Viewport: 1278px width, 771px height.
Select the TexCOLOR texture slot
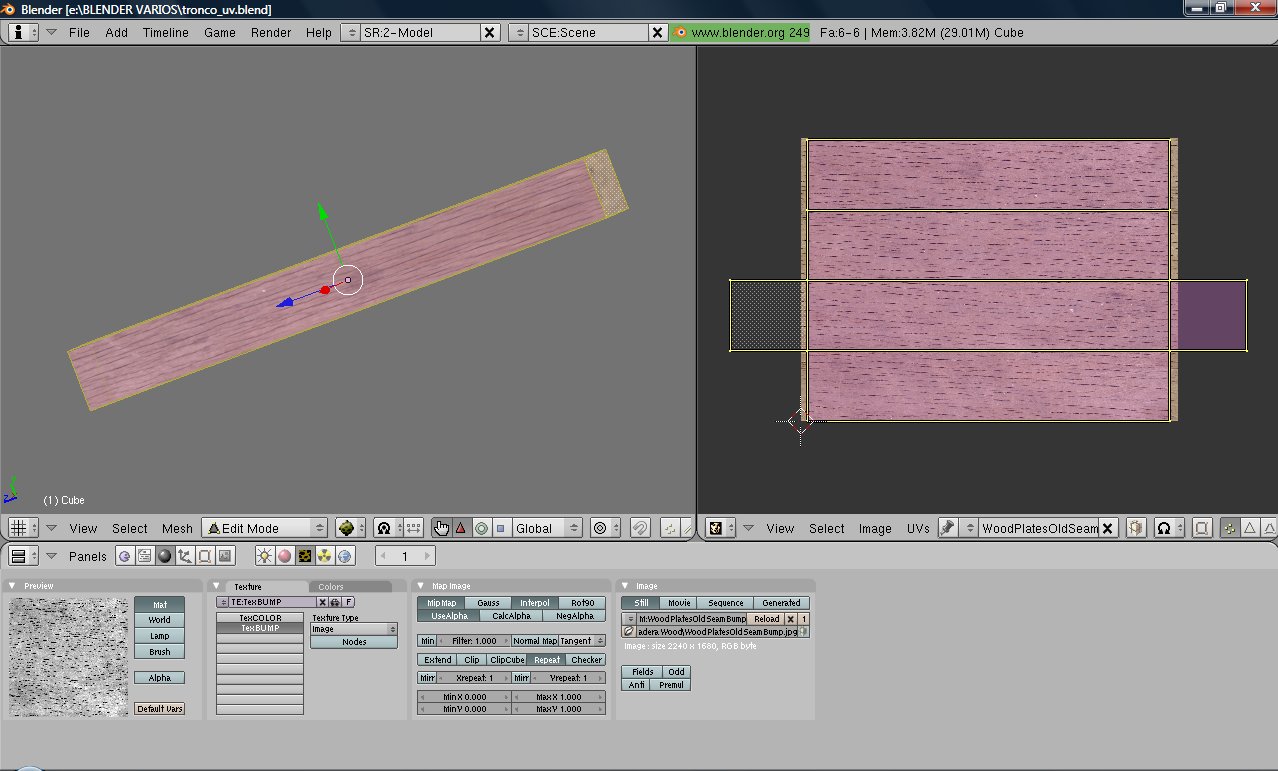[x=260, y=618]
